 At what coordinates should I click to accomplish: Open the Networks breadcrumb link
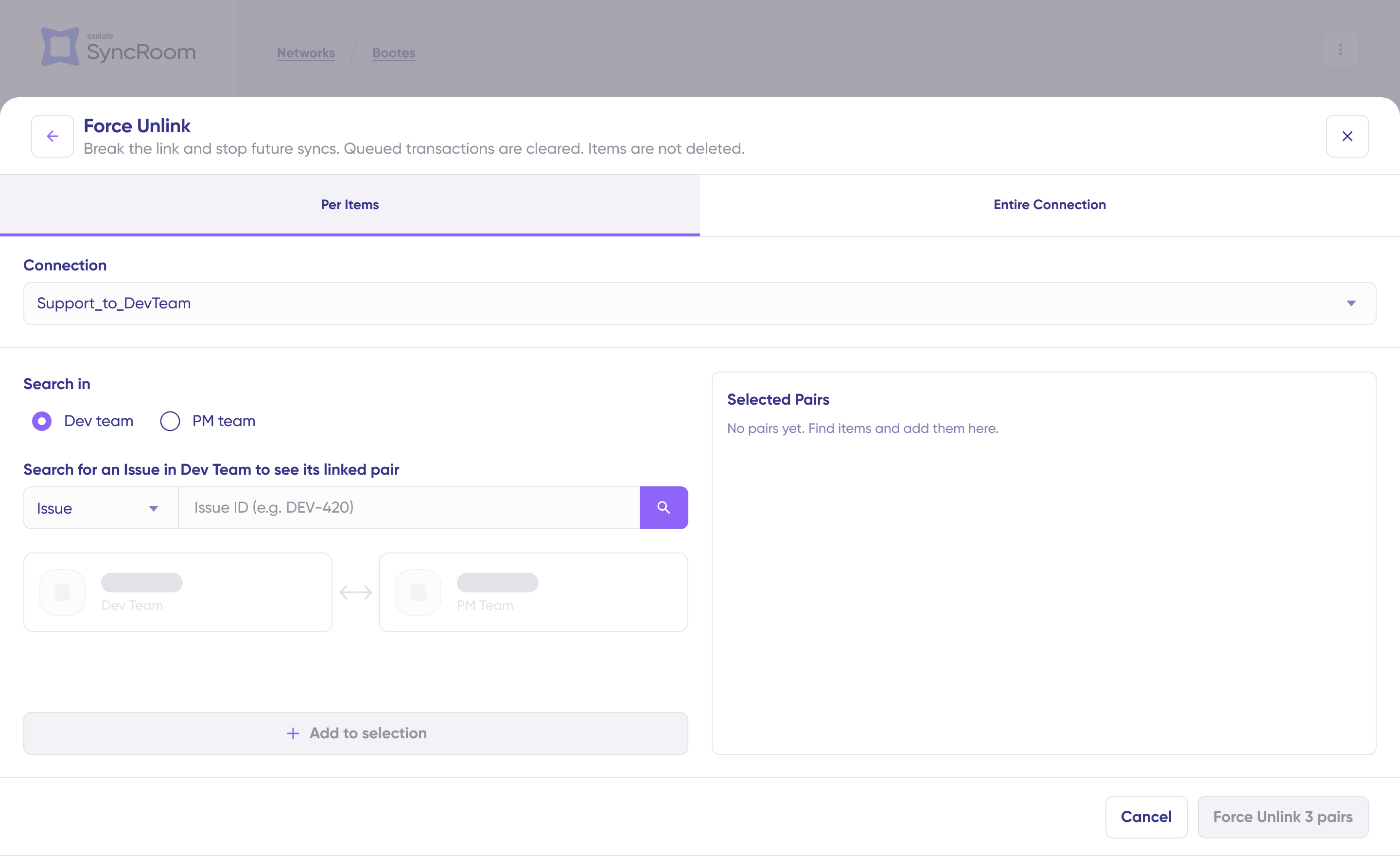coord(306,53)
